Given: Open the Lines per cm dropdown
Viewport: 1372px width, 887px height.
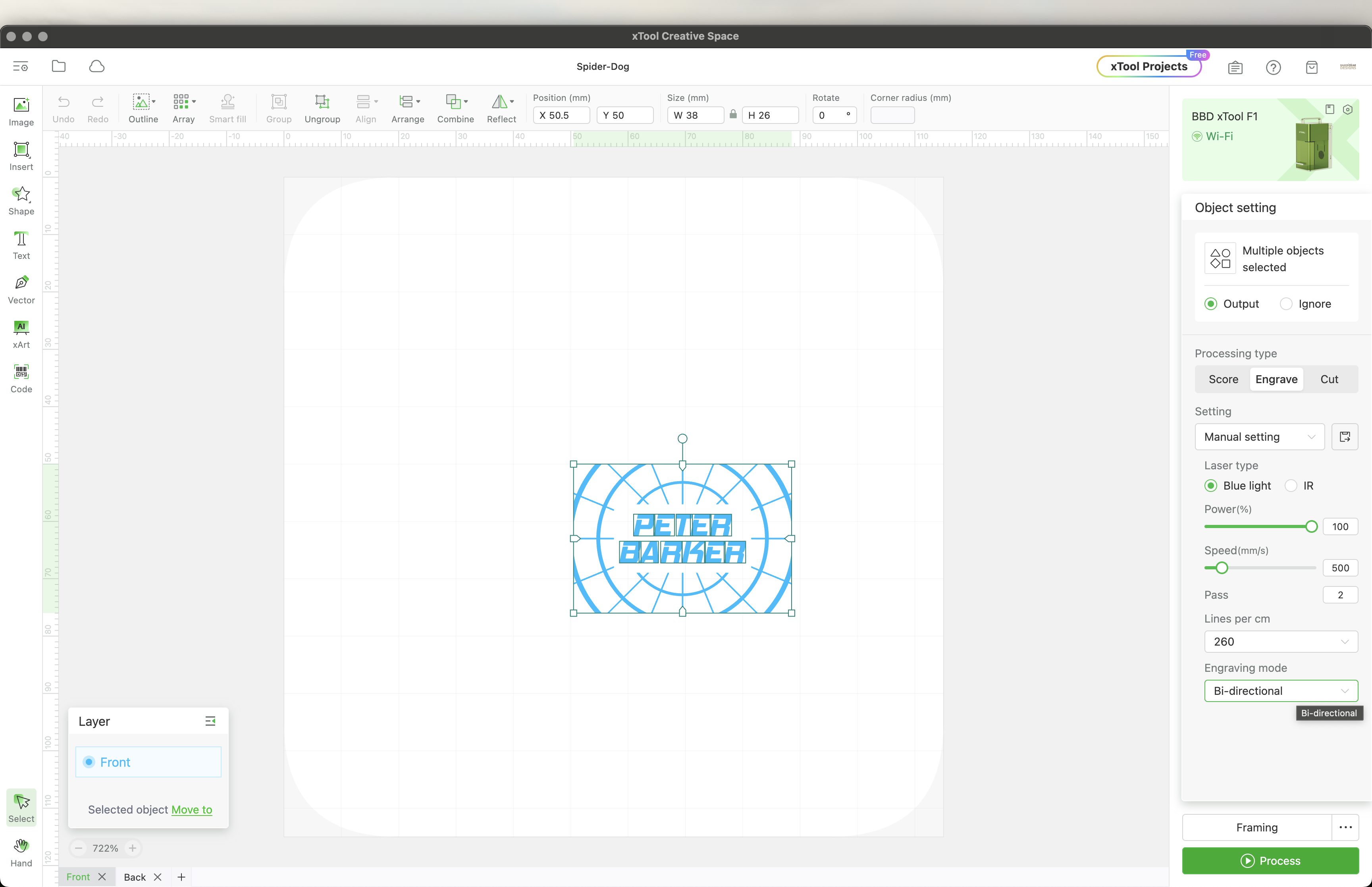Looking at the screenshot, I should pos(1281,642).
